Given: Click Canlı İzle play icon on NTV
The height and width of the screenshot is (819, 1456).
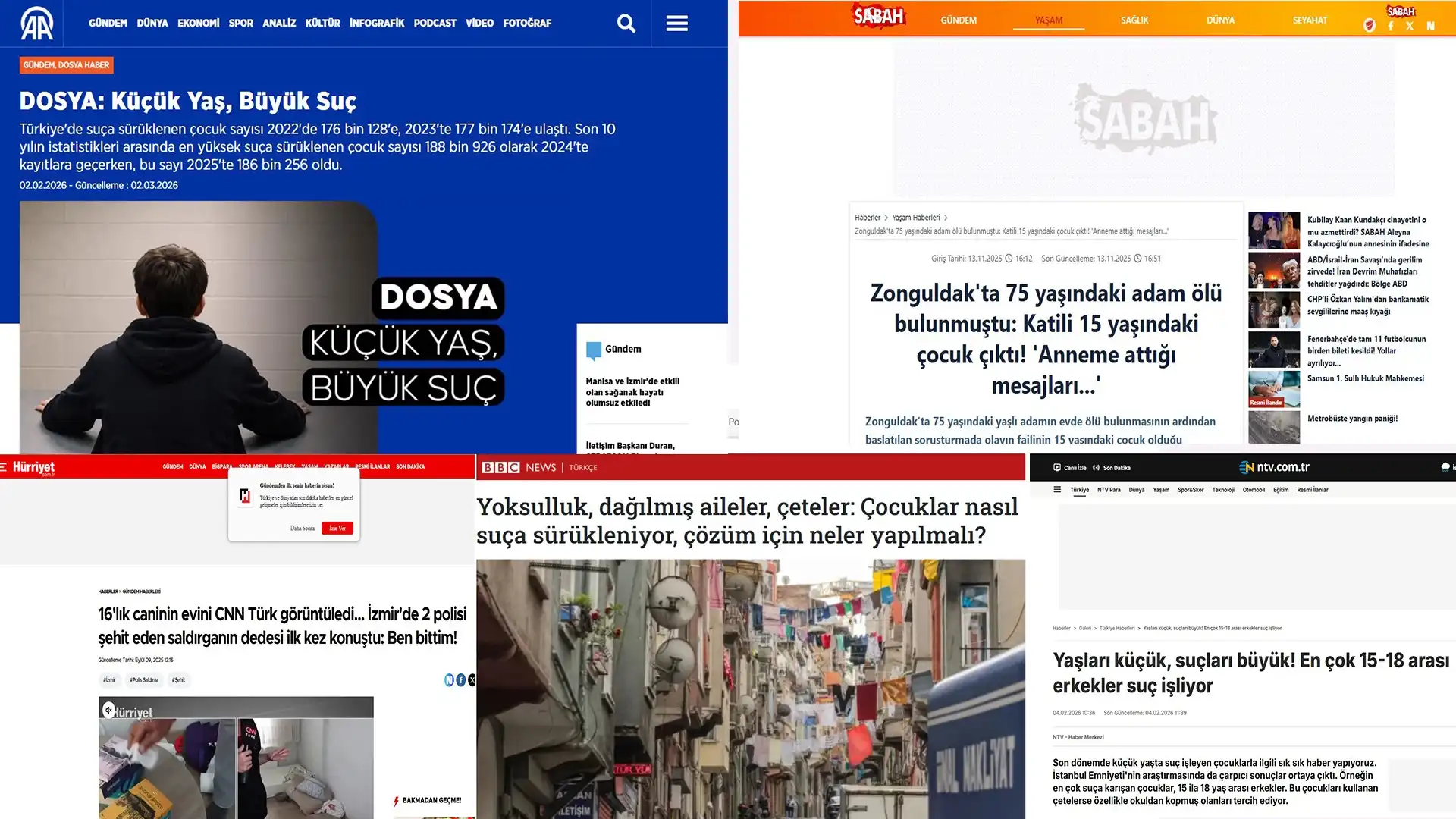Looking at the screenshot, I should click(1057, 468).
